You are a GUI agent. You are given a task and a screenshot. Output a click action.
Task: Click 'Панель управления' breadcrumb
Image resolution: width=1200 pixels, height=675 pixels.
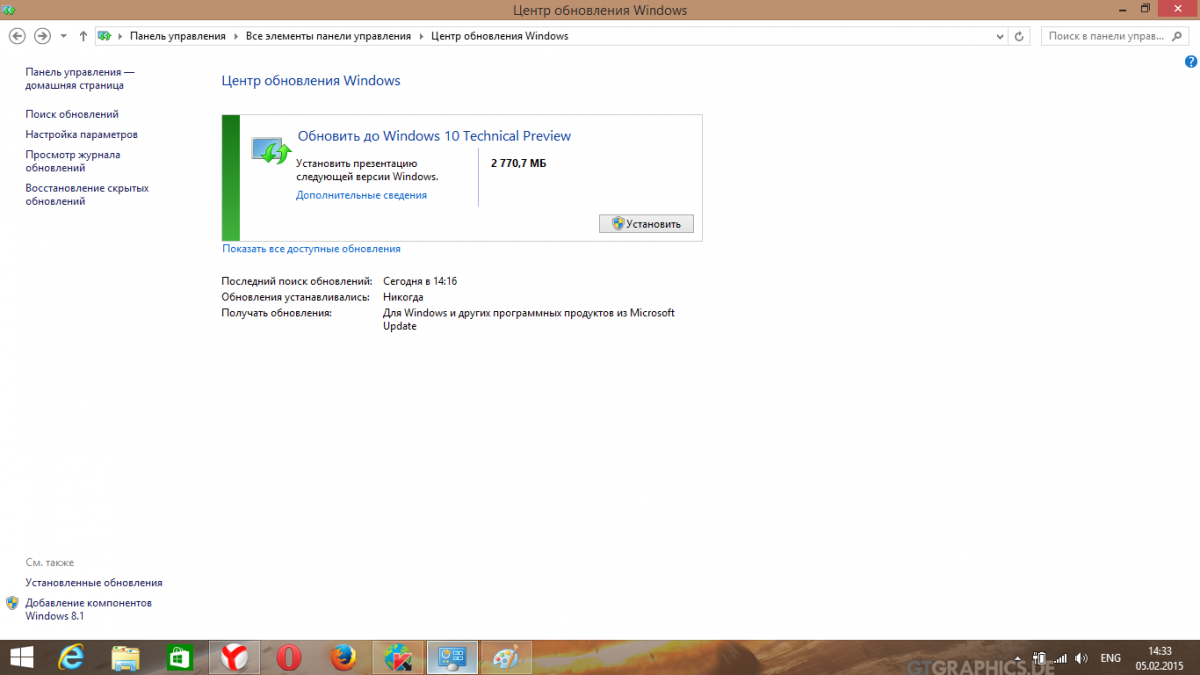click(x=178, y=36)
